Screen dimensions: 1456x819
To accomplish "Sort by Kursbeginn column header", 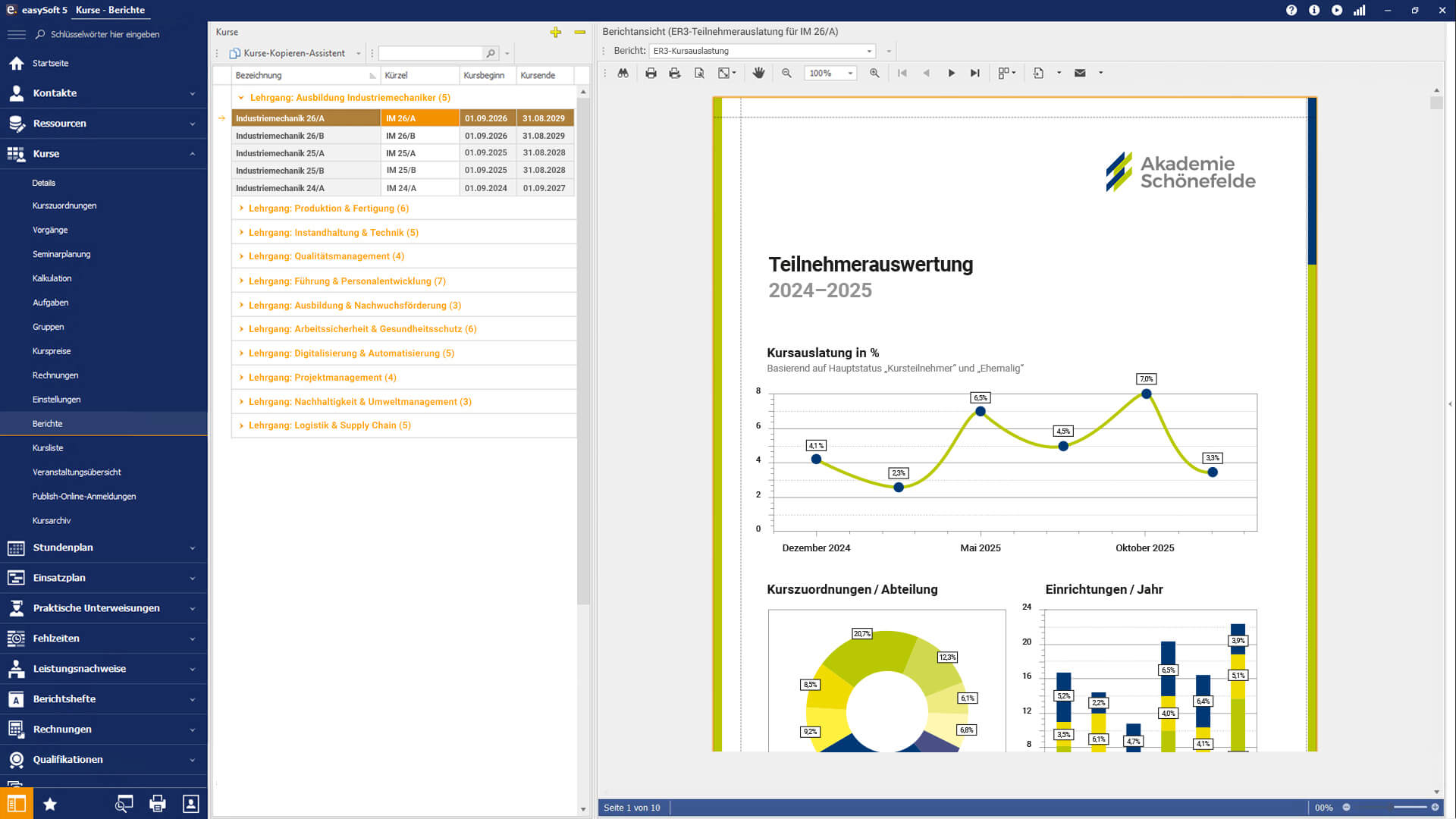I will [x=487, y=75].
